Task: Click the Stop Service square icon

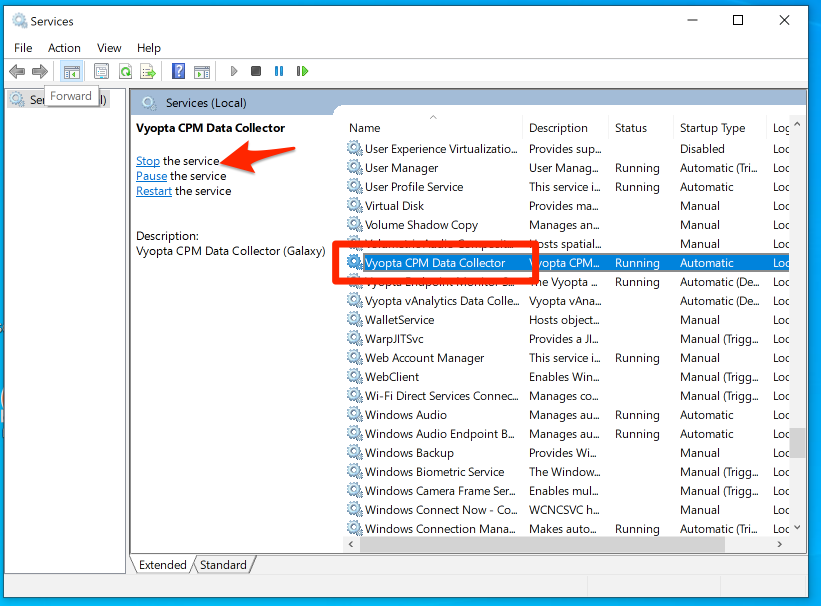Action: [x=256, y=71]
